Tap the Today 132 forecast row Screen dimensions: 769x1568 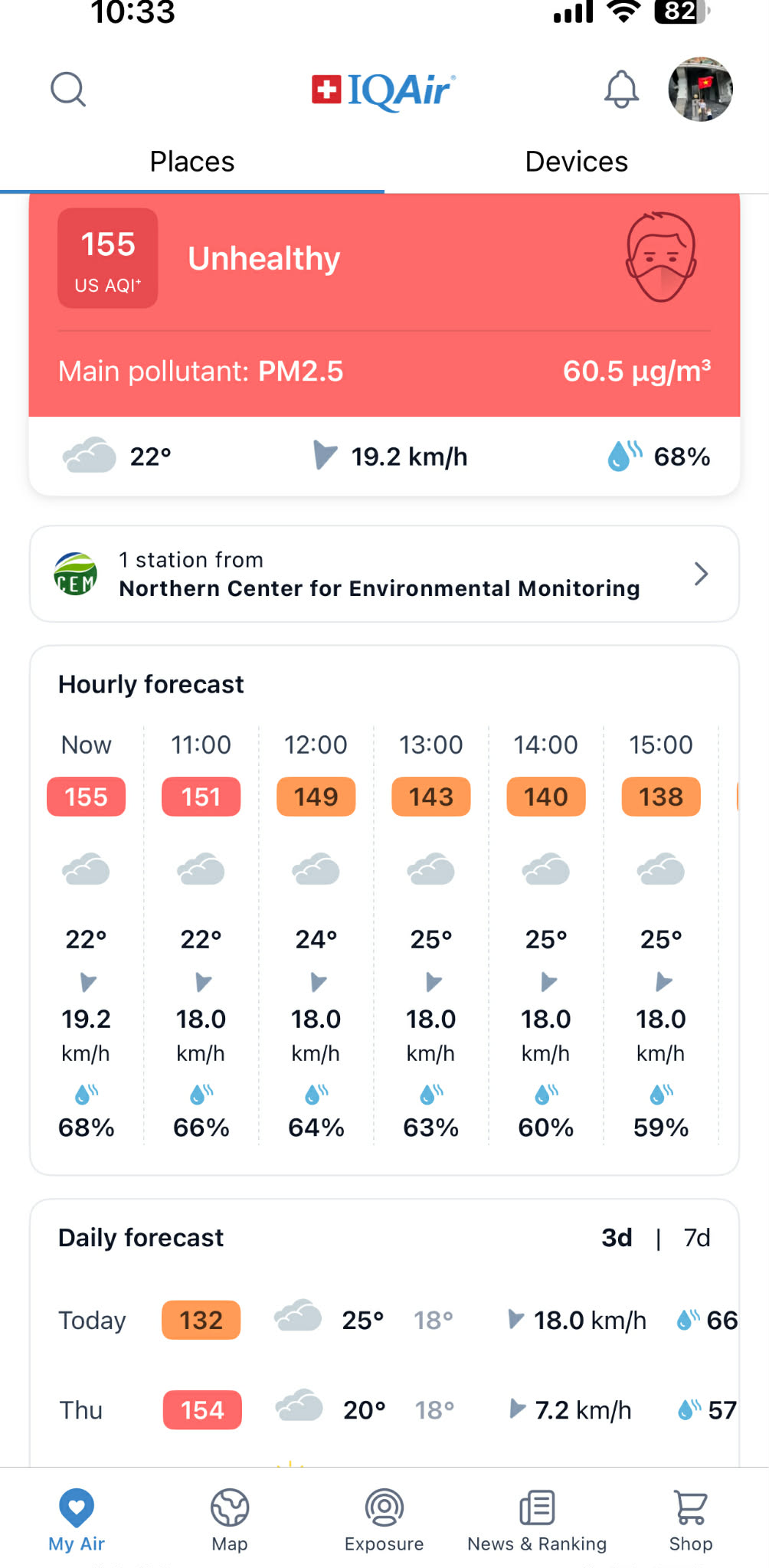click(x=201, y=1321)
